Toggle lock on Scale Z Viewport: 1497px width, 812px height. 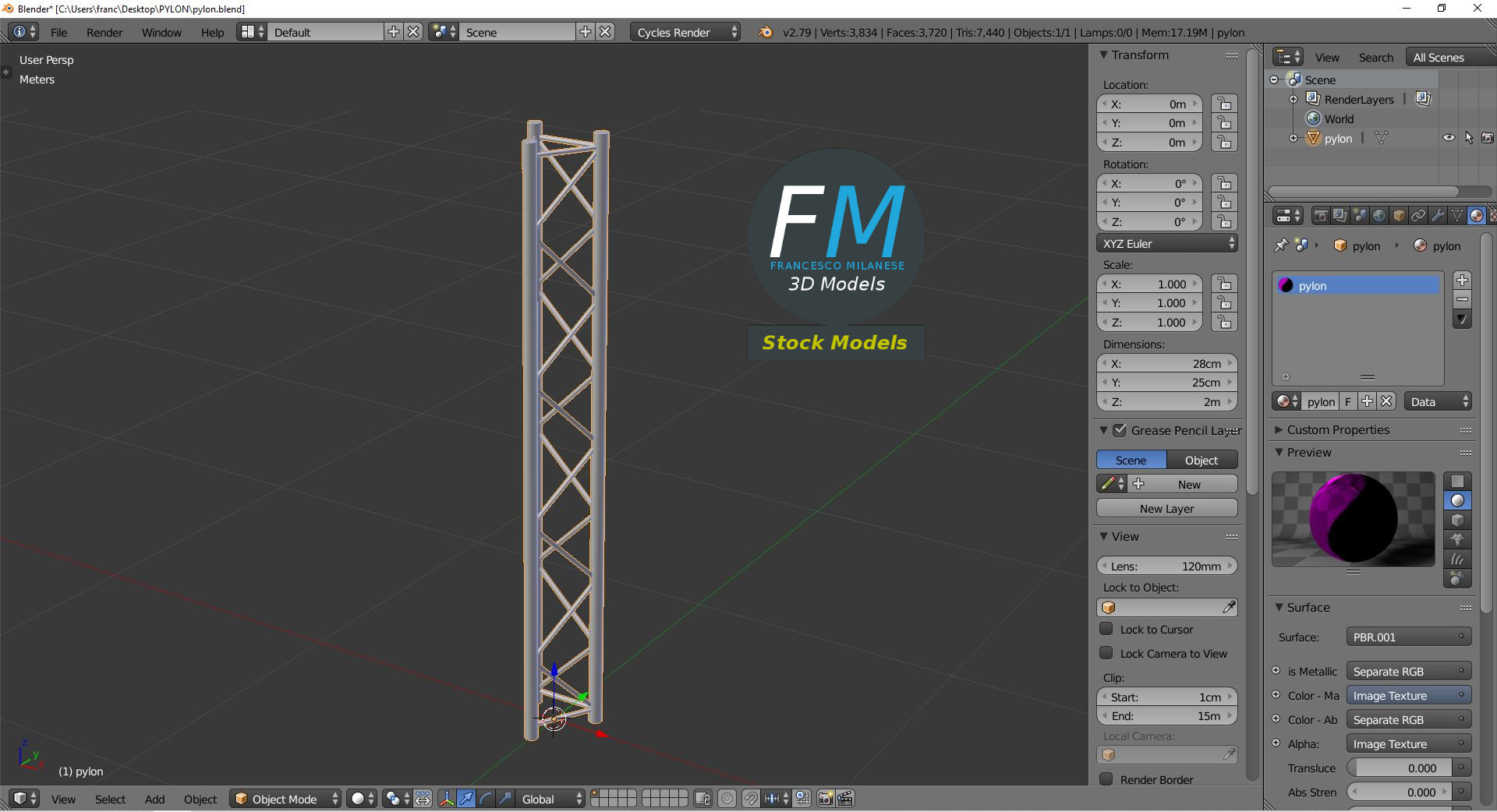click(1224, 322)
